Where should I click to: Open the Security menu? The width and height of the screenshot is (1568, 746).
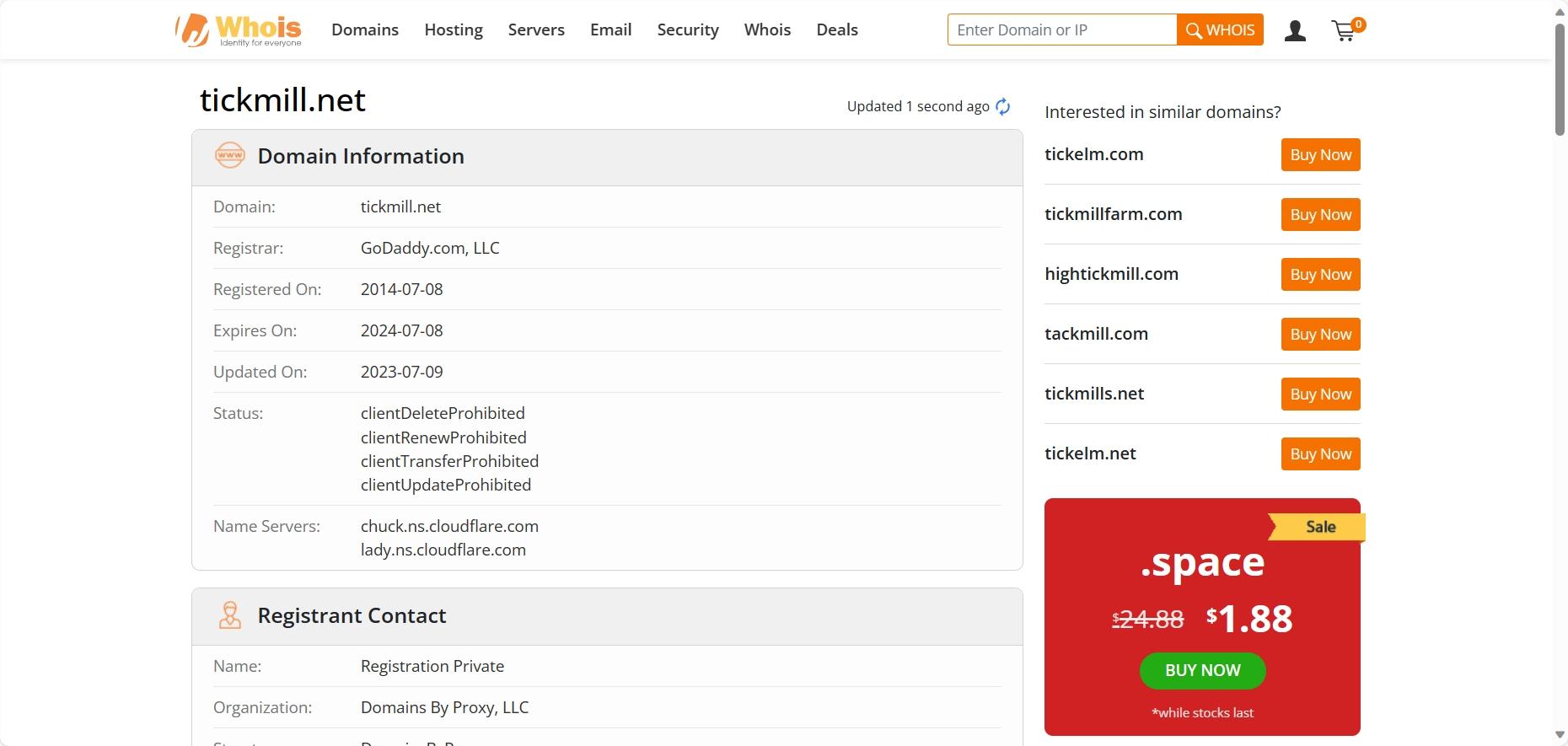click(688, 30)
